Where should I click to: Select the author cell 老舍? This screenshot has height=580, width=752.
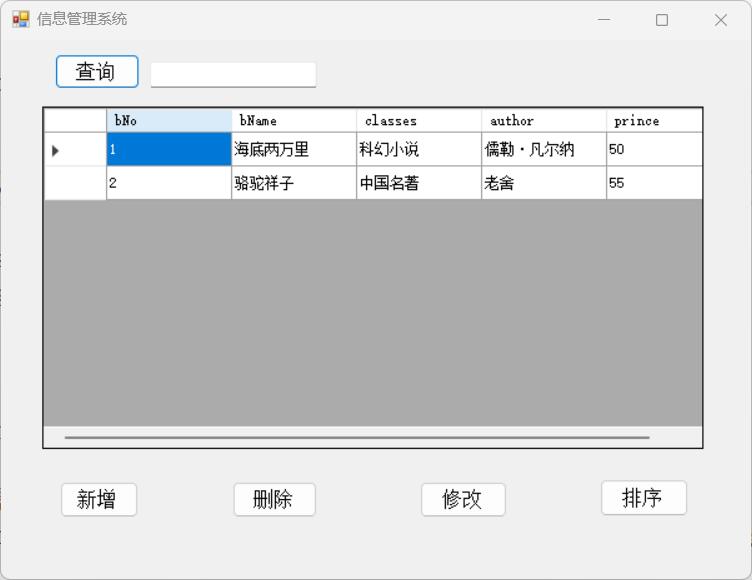click(544, 183)
